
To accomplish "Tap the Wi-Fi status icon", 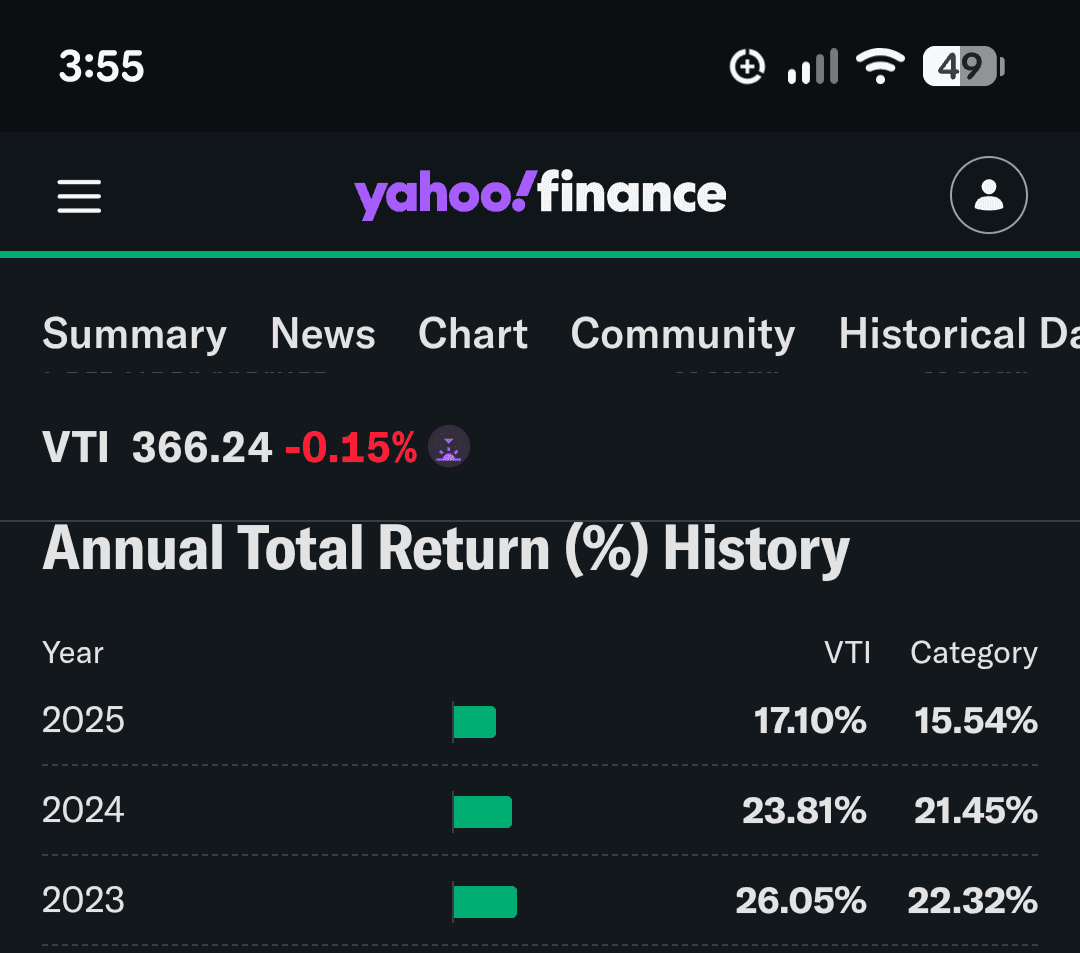I will pos(880,66).
